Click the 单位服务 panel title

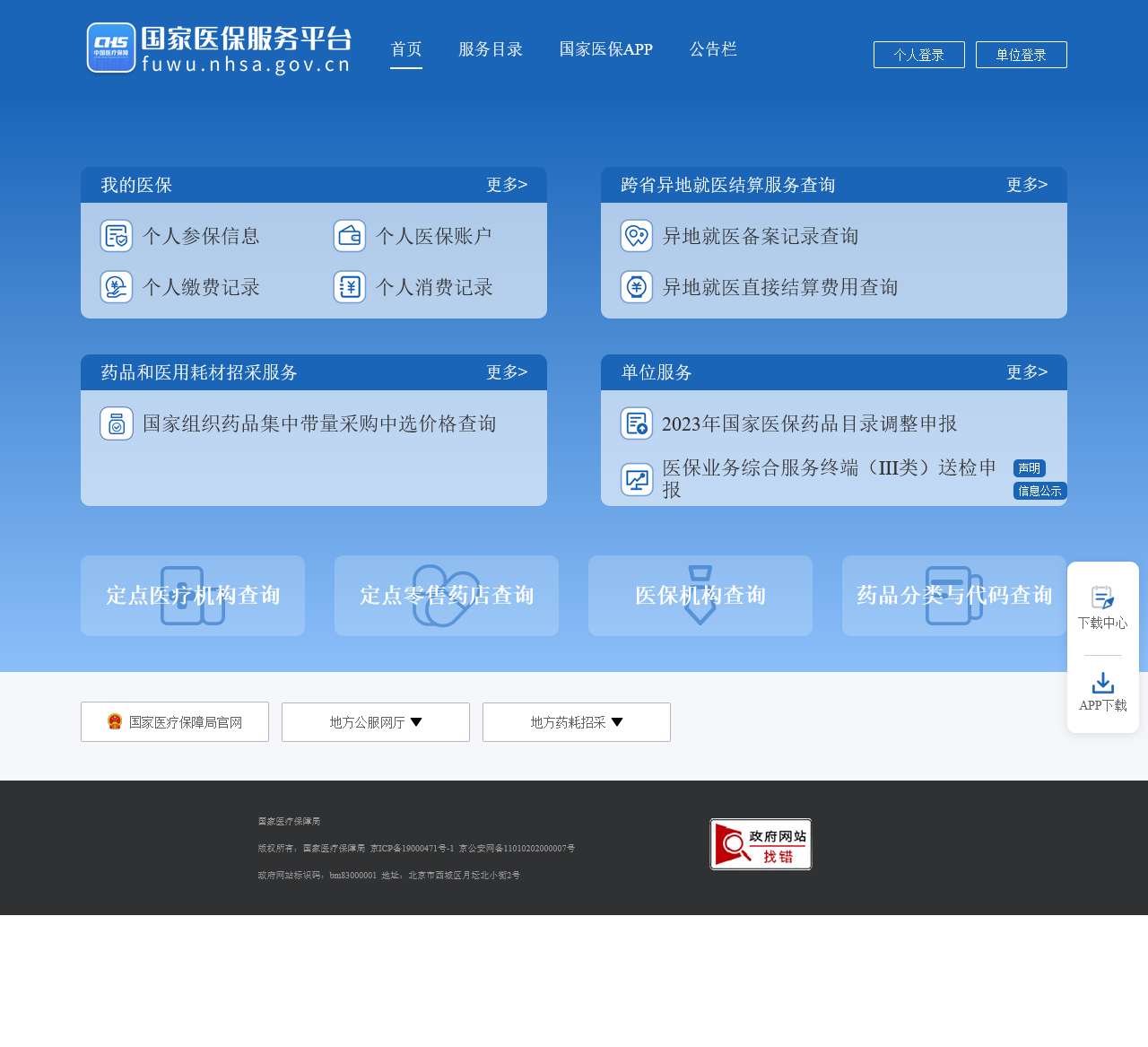[657, 372]
